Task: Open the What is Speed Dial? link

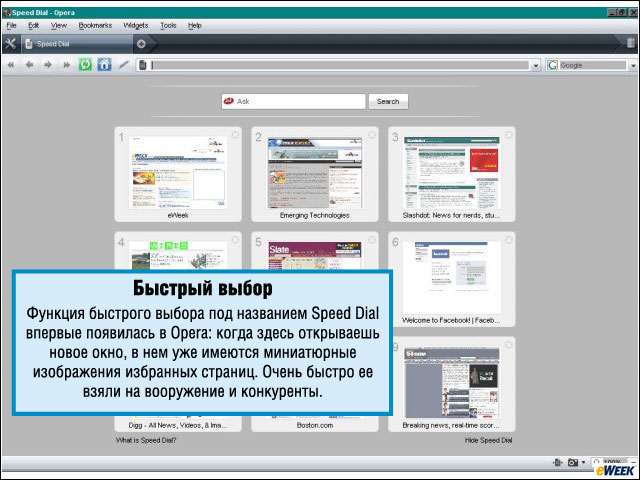Action: click(146, 440)
